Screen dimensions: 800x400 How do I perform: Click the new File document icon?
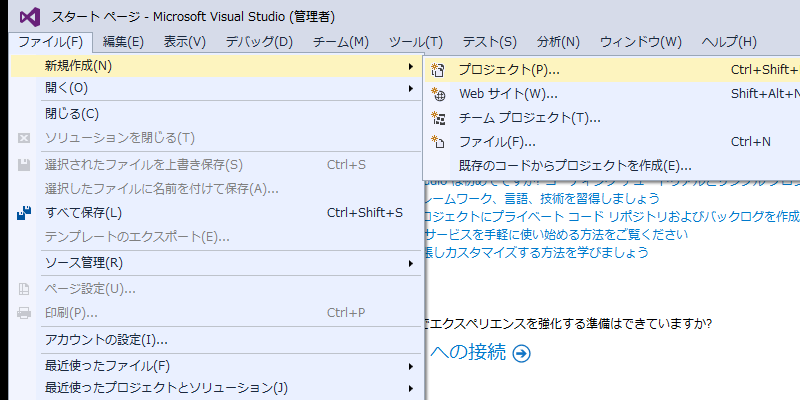click(438, 141)
